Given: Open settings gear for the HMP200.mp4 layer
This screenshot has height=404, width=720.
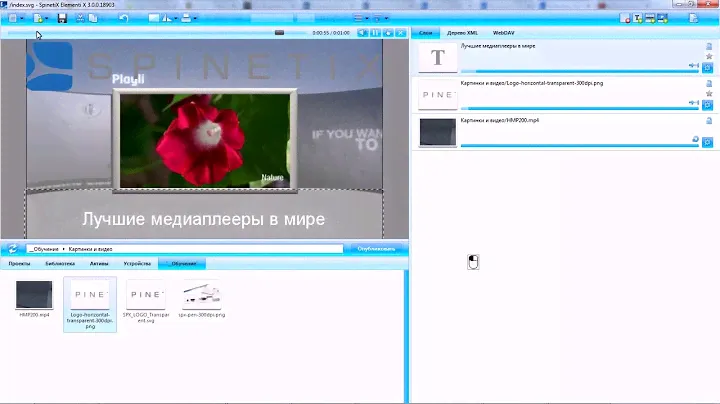Looking at the screenshot, I should coord(707,143).
